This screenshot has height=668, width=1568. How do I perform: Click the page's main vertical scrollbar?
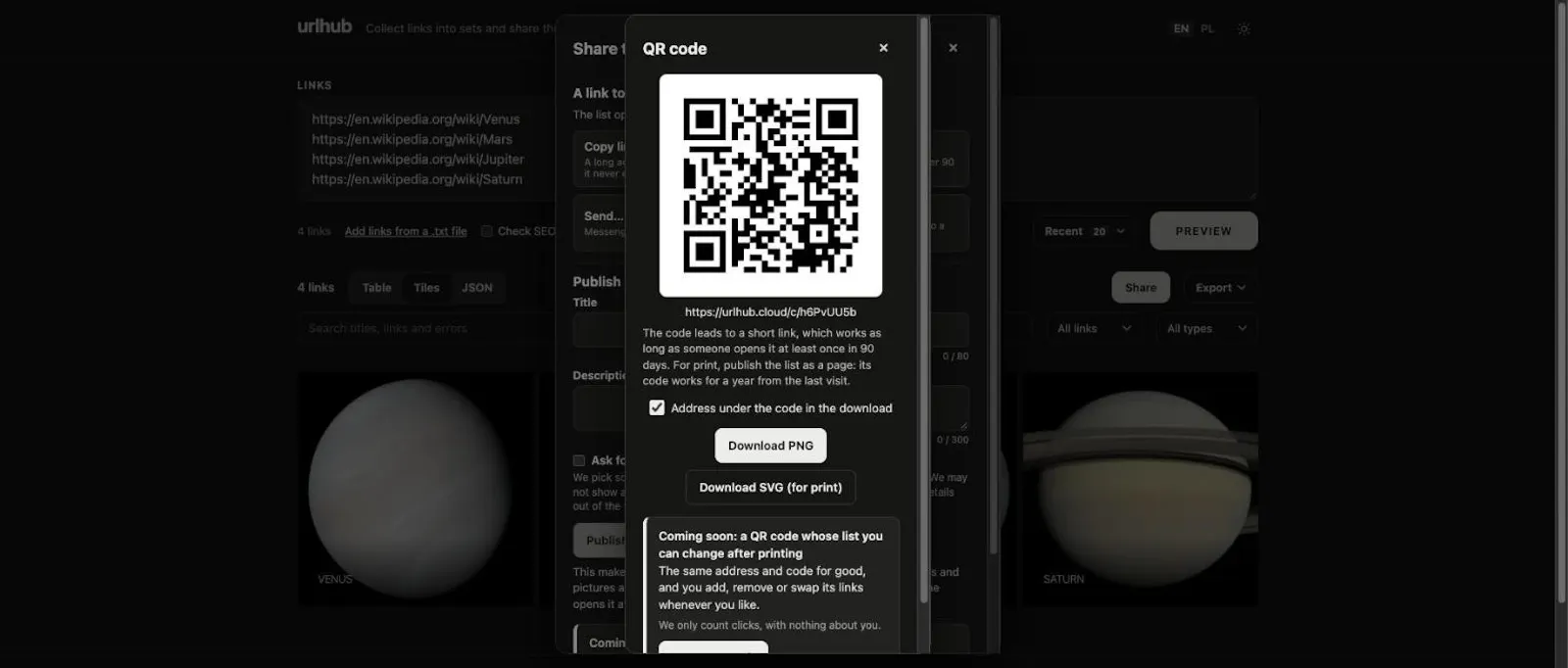click(1560, 302)
